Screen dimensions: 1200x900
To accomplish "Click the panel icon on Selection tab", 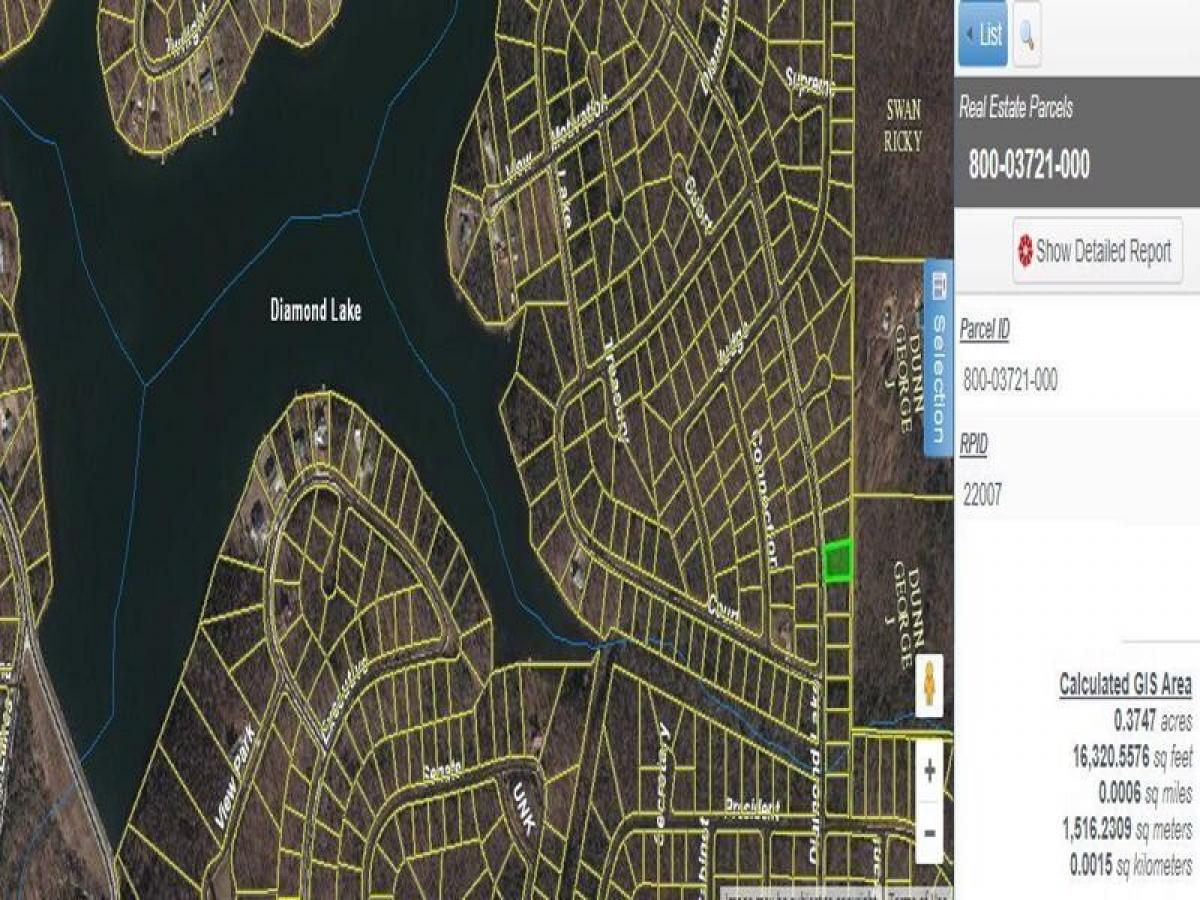I will tap(938, 288).
